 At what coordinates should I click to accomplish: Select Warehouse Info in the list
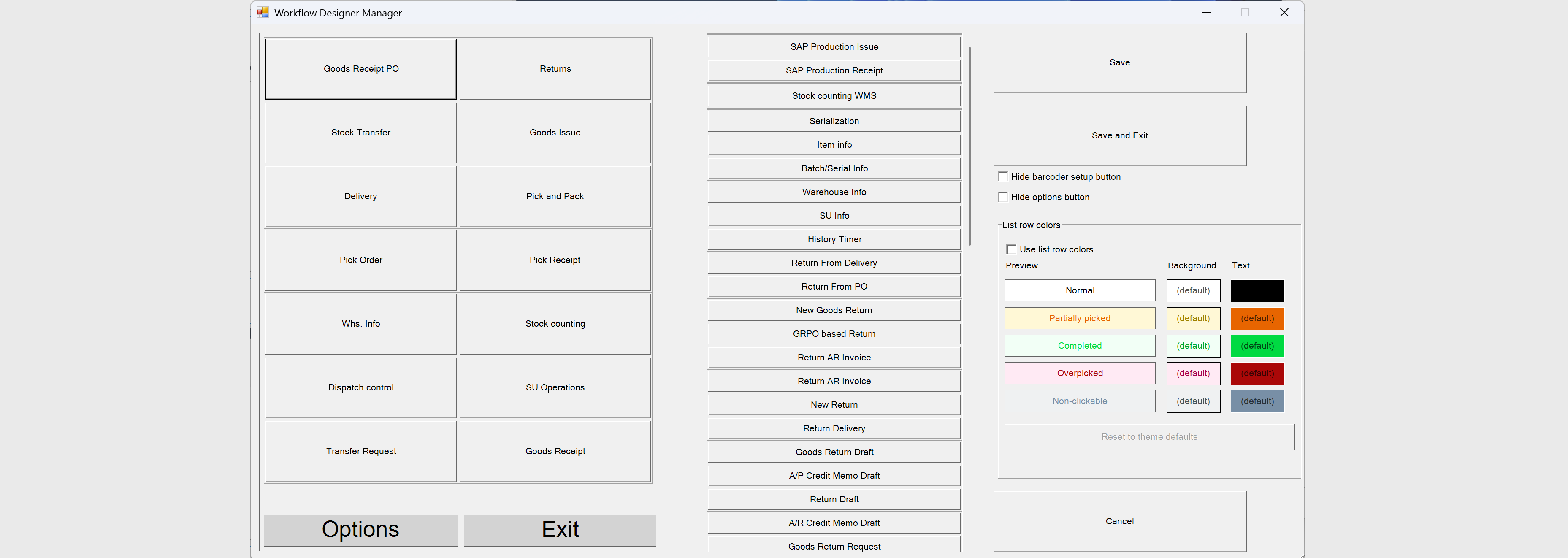pos(834,192)
